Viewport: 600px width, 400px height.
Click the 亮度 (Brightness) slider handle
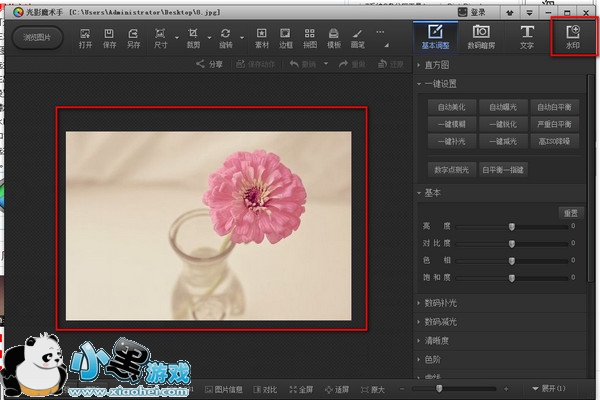point(512,227)
